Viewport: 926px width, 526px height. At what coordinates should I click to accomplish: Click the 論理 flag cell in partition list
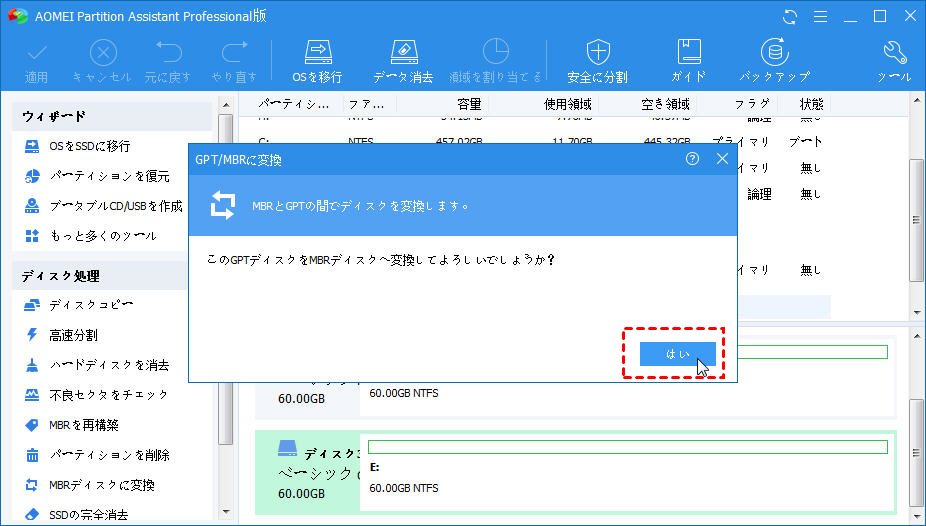coord(759,194)
